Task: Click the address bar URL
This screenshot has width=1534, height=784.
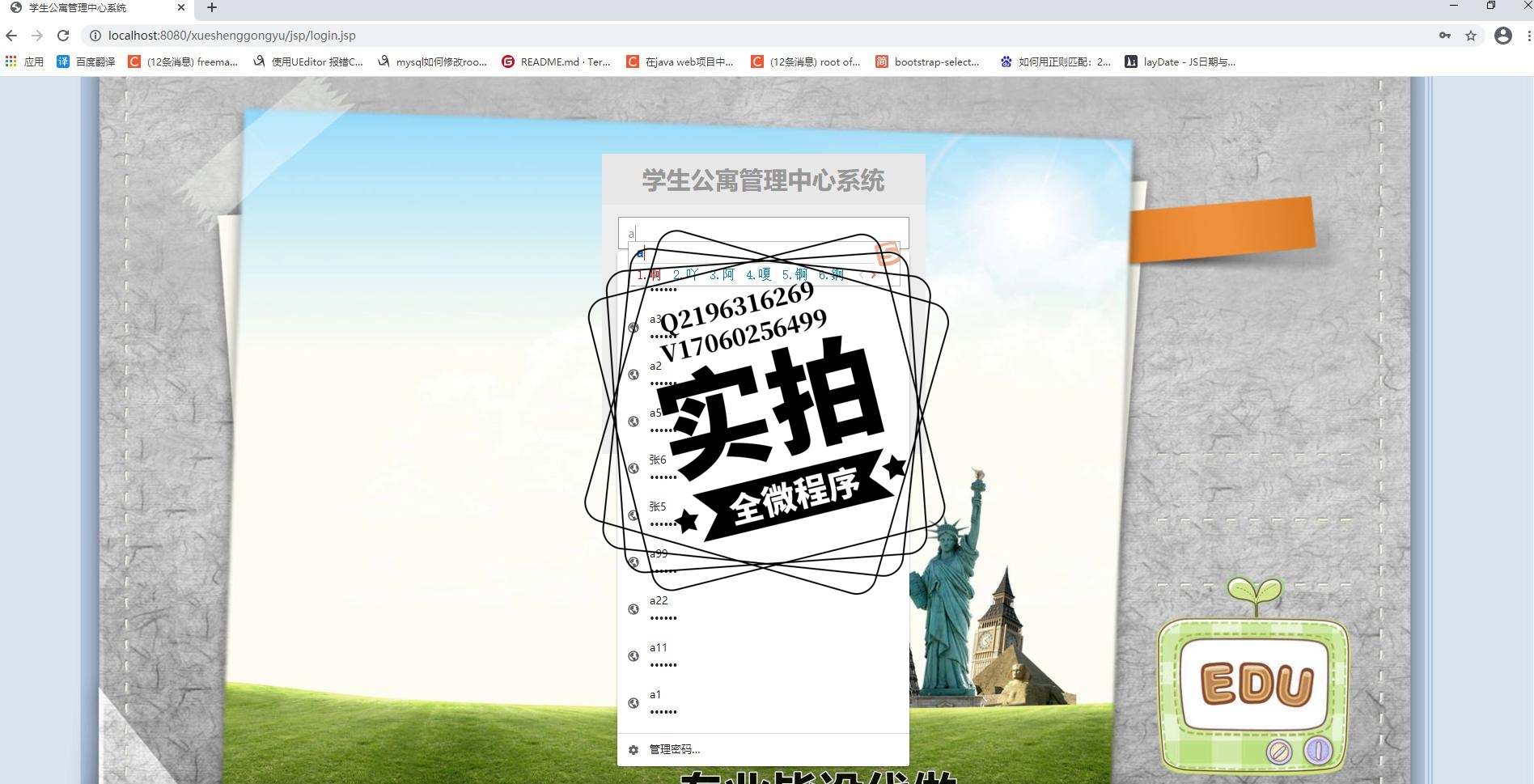Action: [x=232, y=36]
